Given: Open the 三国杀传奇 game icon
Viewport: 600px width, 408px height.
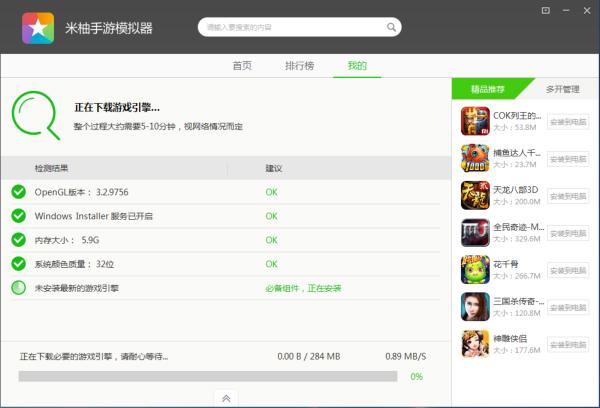Looking at the screenshot, I should pyautogui.click(x=475, y=307).
